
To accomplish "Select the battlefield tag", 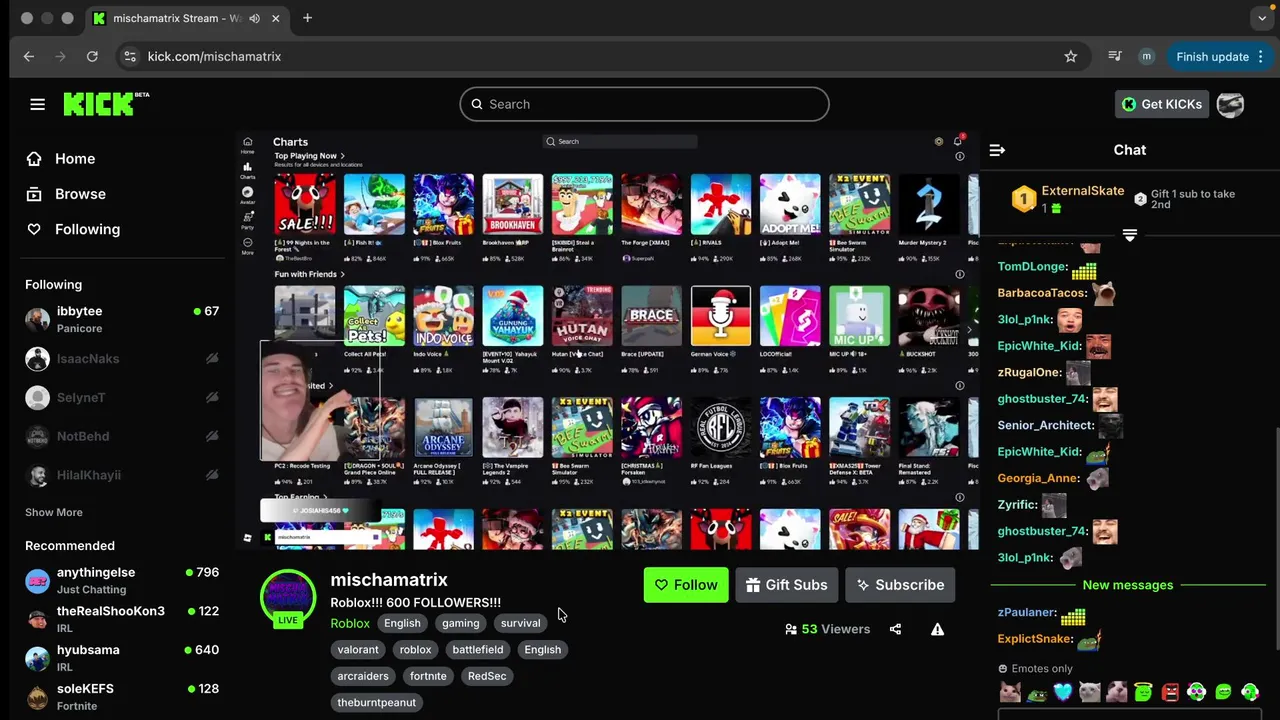I will click(478, 650).
